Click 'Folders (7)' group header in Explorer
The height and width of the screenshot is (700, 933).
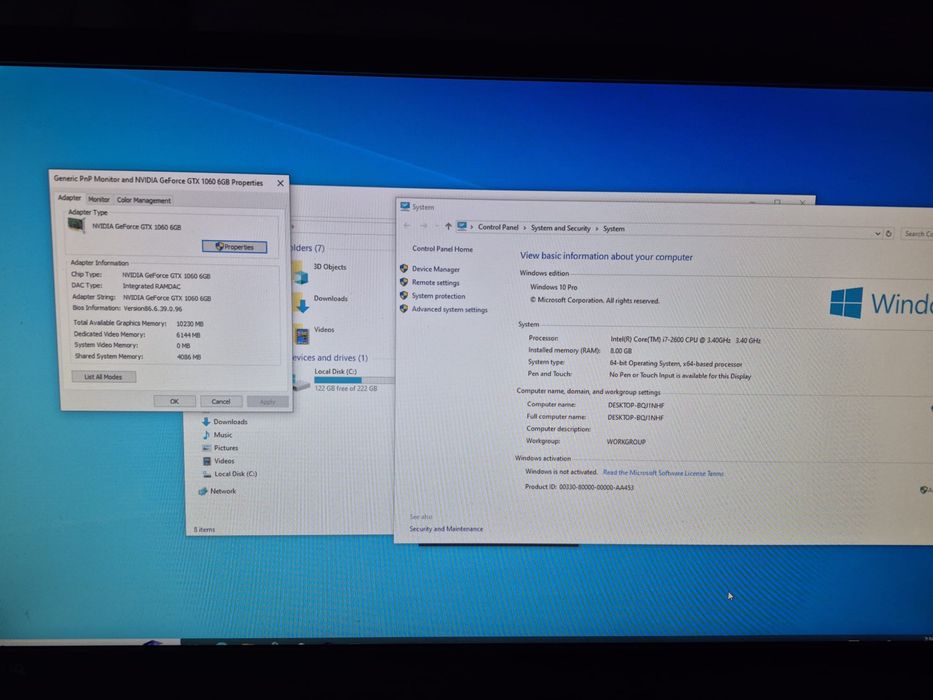308,248
